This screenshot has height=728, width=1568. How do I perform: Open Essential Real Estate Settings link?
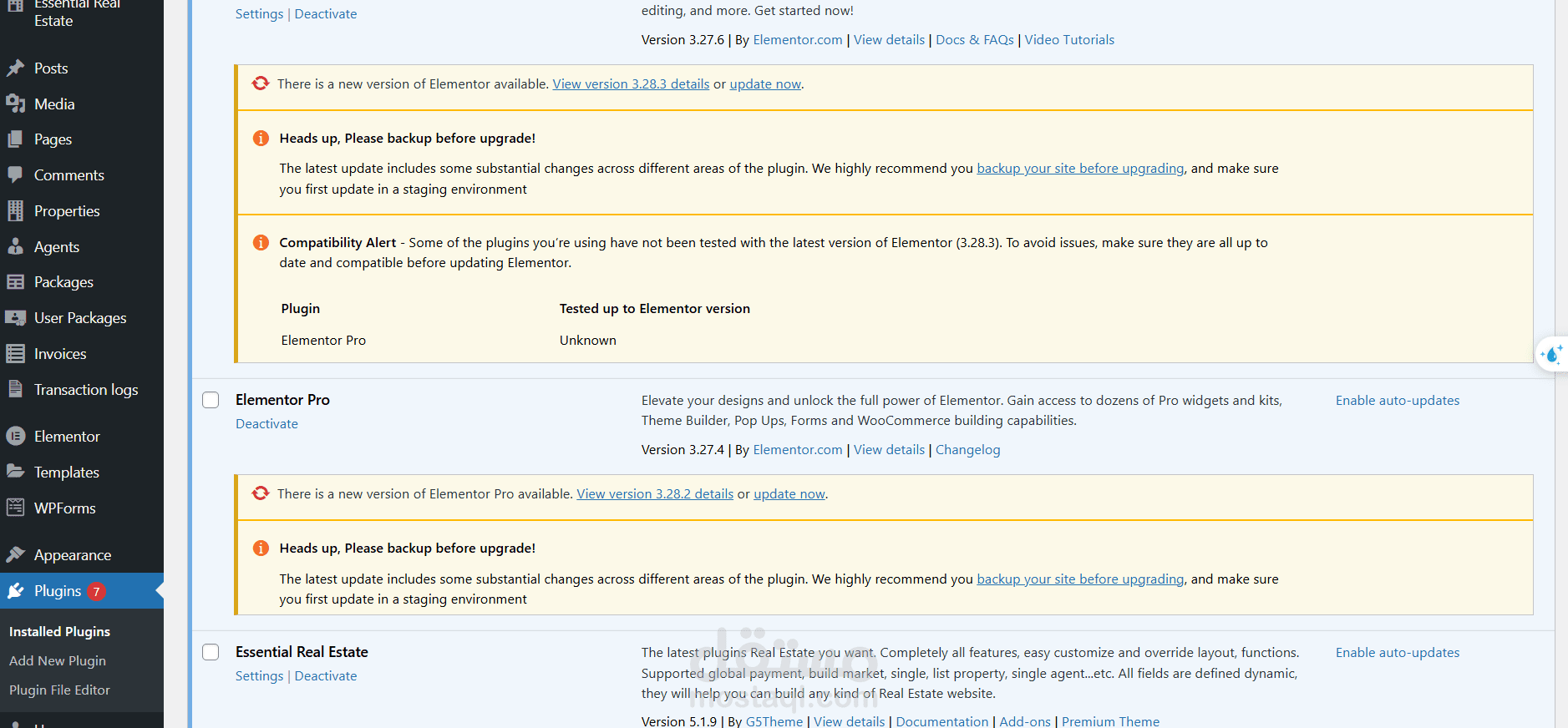(x=260, y=676)
